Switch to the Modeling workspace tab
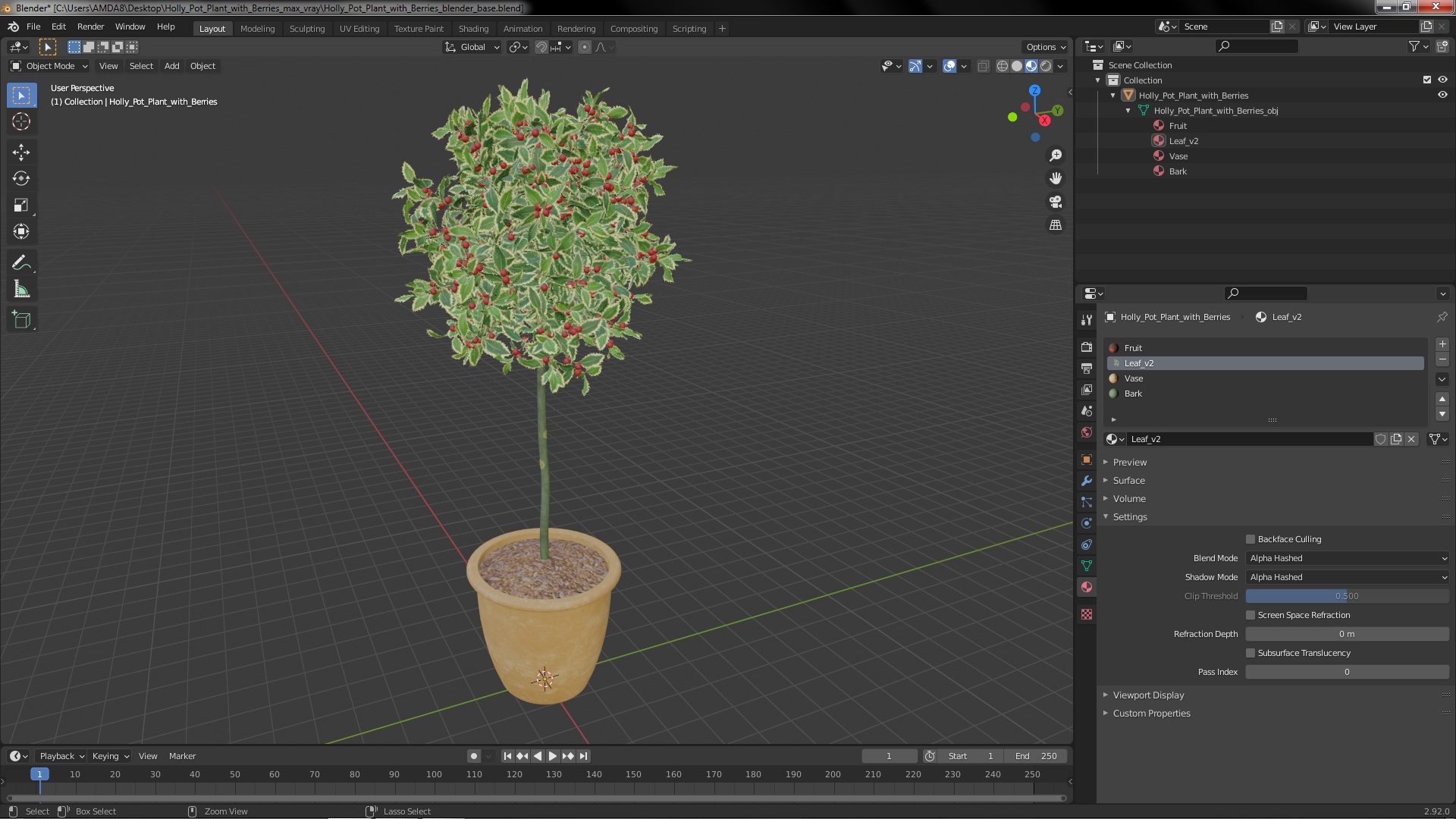 [x=257, y=28]
